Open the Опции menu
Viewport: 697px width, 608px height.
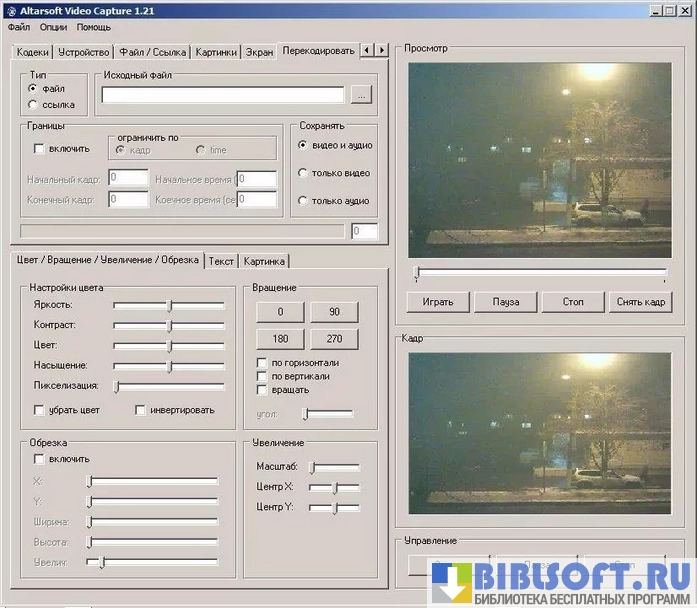click(x=53, y=27)
